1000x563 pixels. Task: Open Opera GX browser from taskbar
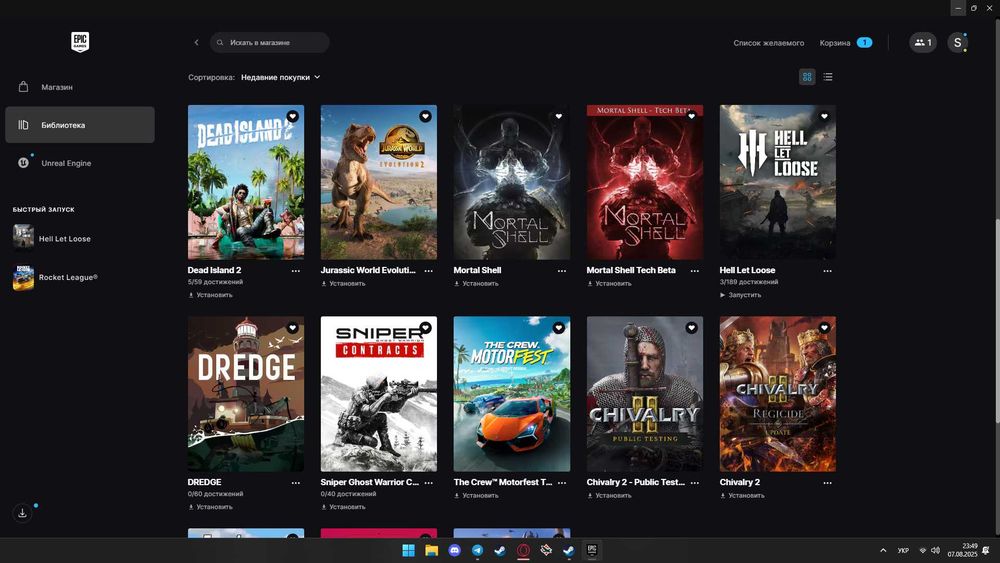(524, 550)
